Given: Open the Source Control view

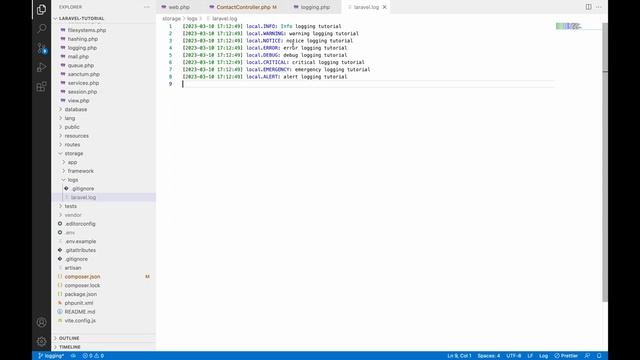Looking at the screenshot, I should point(41,48).
